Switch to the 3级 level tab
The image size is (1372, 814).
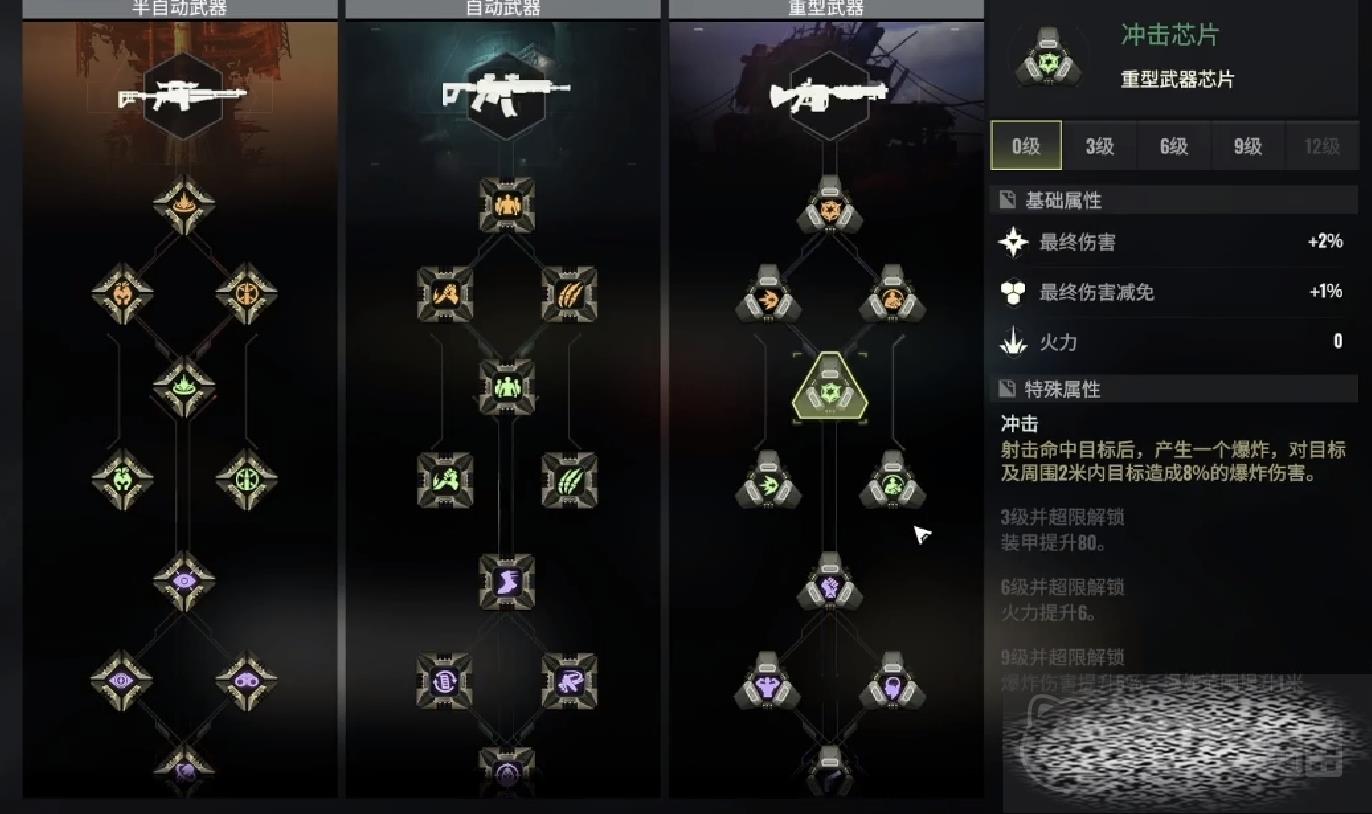[1100, 147]
